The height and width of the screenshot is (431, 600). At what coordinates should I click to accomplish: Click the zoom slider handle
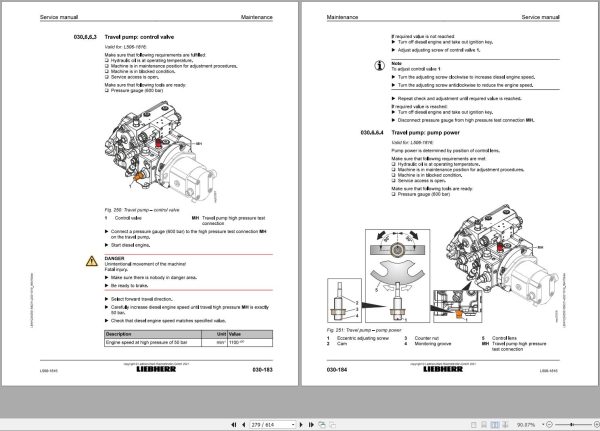pos(572,424)
